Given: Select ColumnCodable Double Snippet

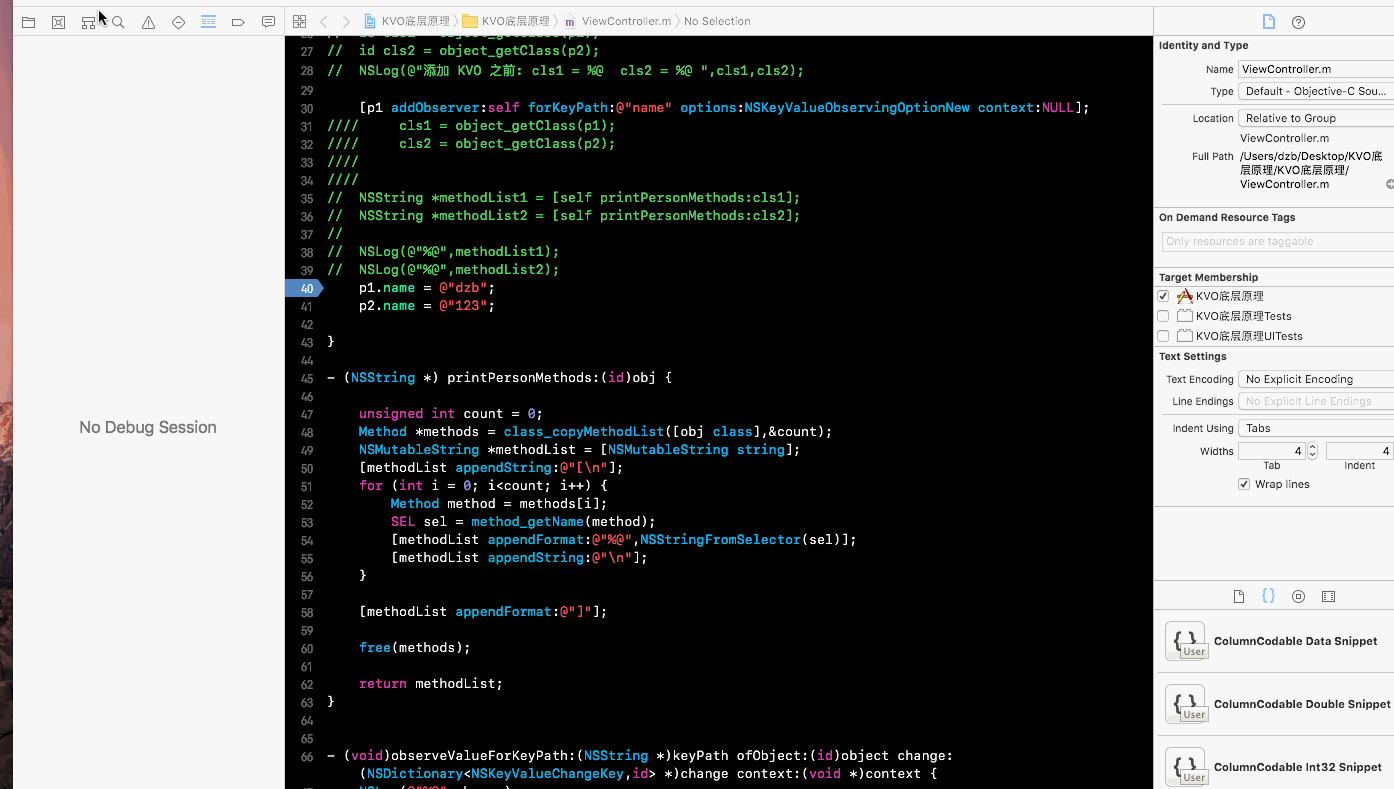Looking at the screenshot, I should click(x=1276, y=705).
